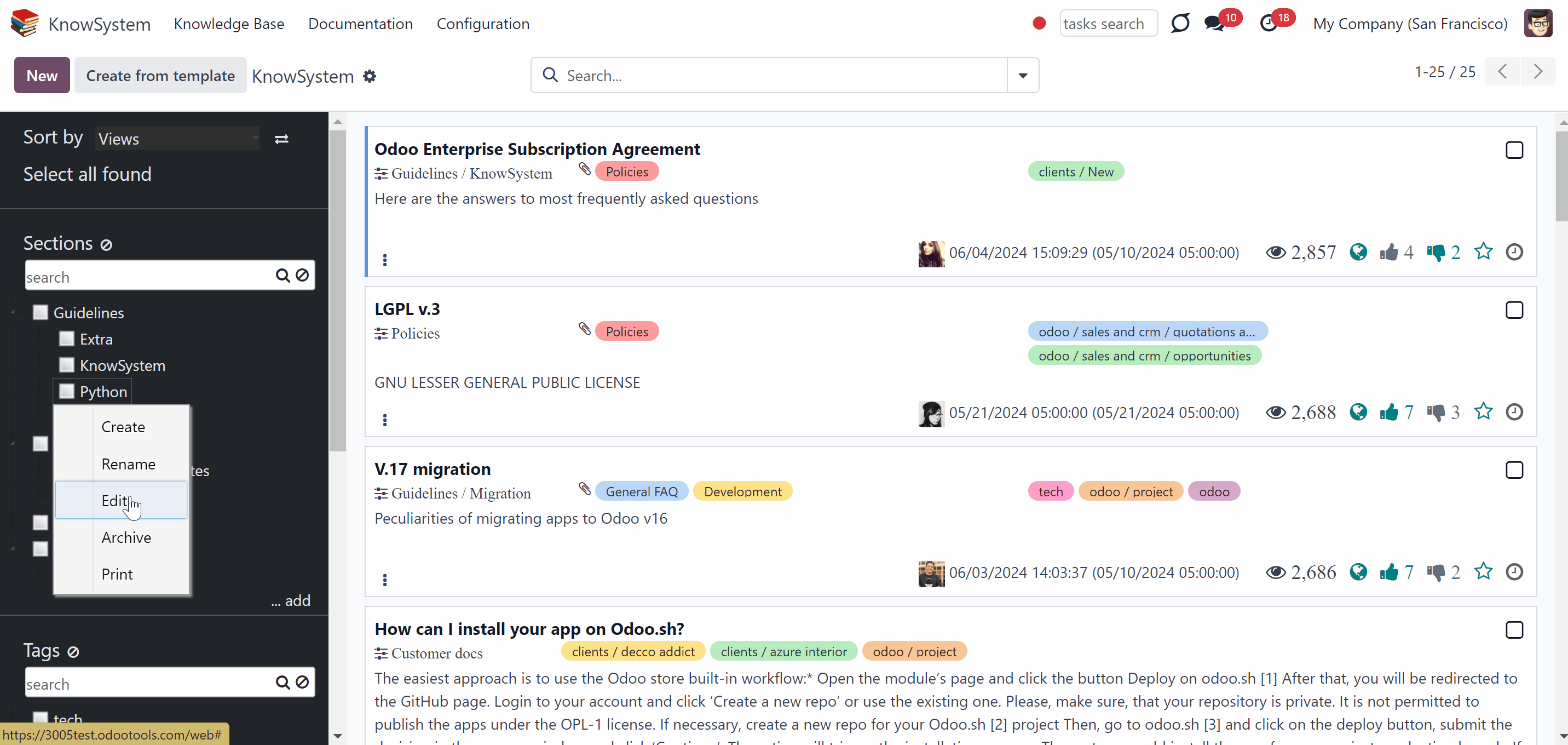Open the search options dropdown arrow
This screenshot has height=745, width=1568.
(1023, 76)
